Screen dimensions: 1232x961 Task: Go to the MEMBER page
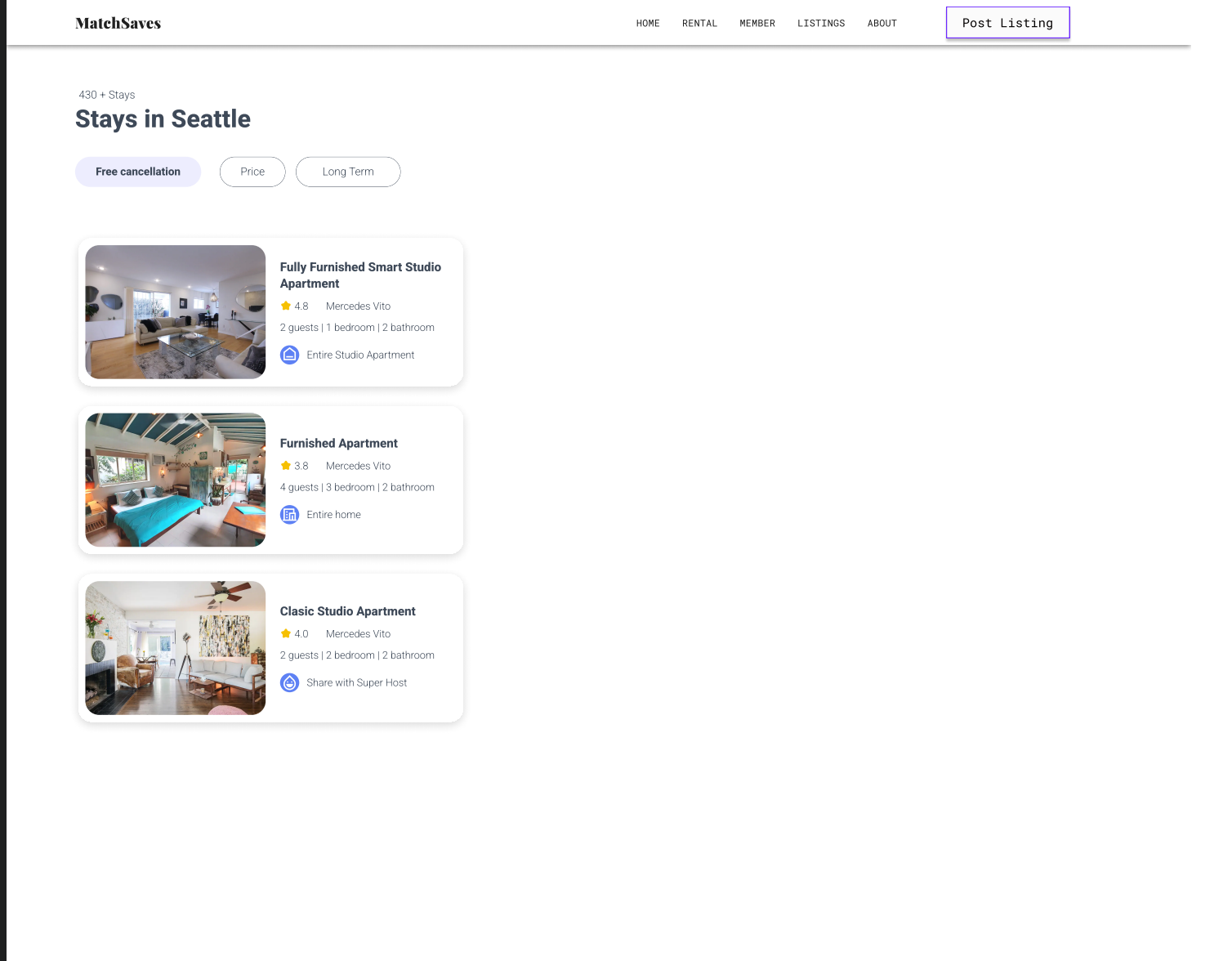(x=757, y=24)
